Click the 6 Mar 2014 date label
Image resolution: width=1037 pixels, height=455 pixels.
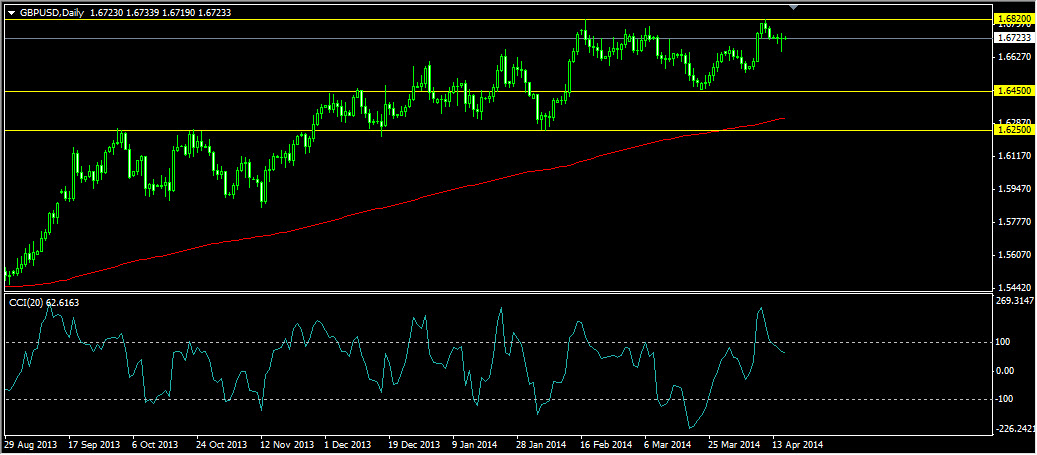tap(669, 444)
